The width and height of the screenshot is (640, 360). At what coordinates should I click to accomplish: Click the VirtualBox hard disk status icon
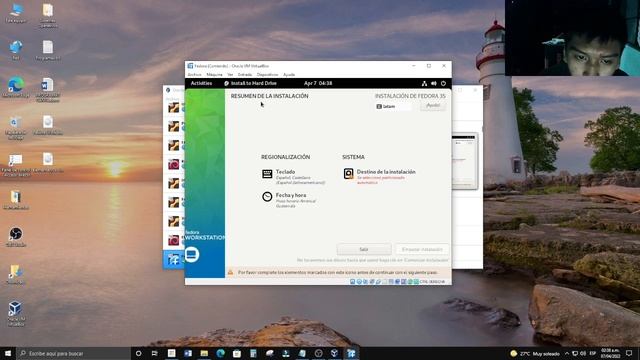[352, 282]
